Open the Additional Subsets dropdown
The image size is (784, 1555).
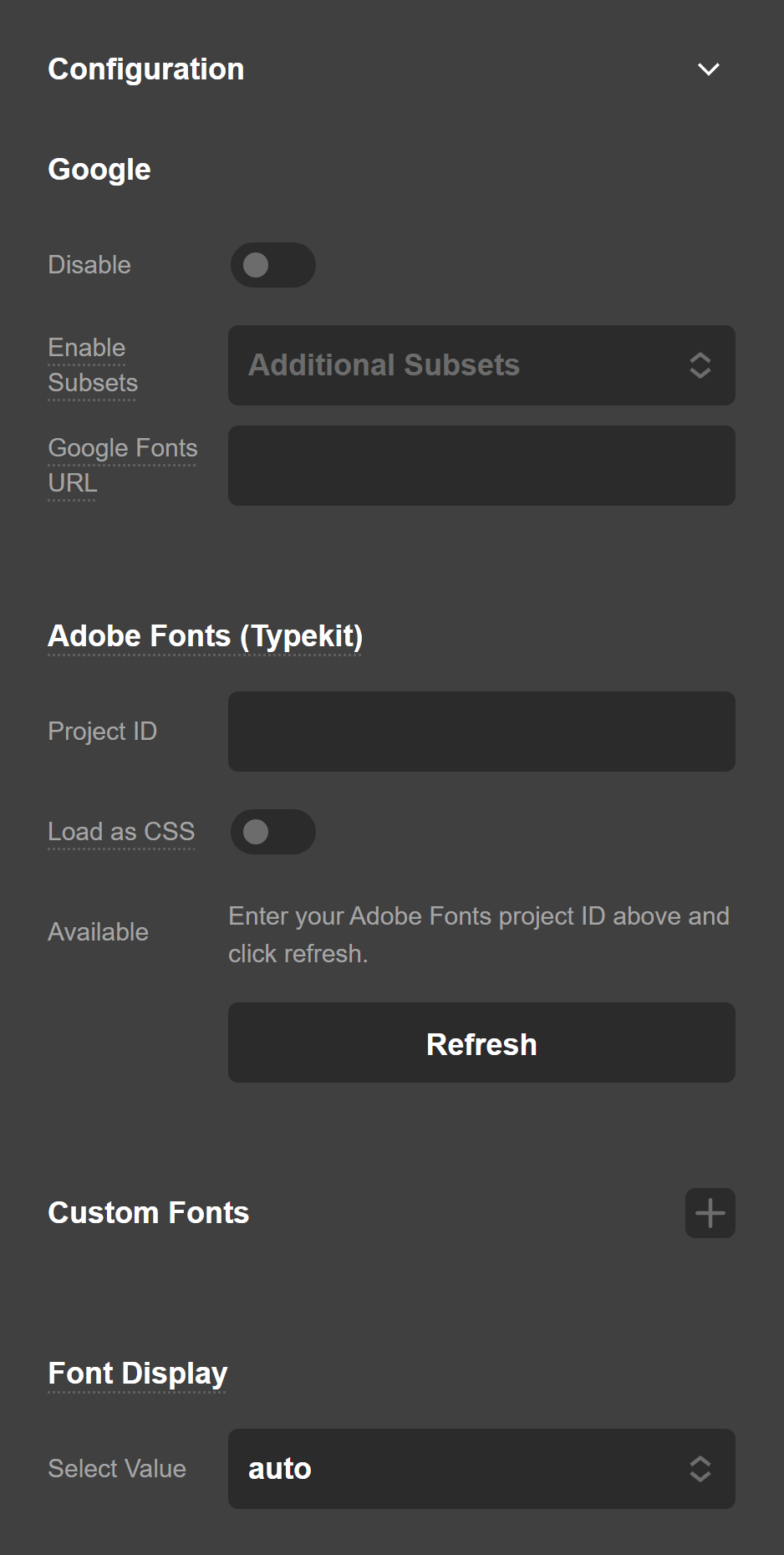coord(481,365)
